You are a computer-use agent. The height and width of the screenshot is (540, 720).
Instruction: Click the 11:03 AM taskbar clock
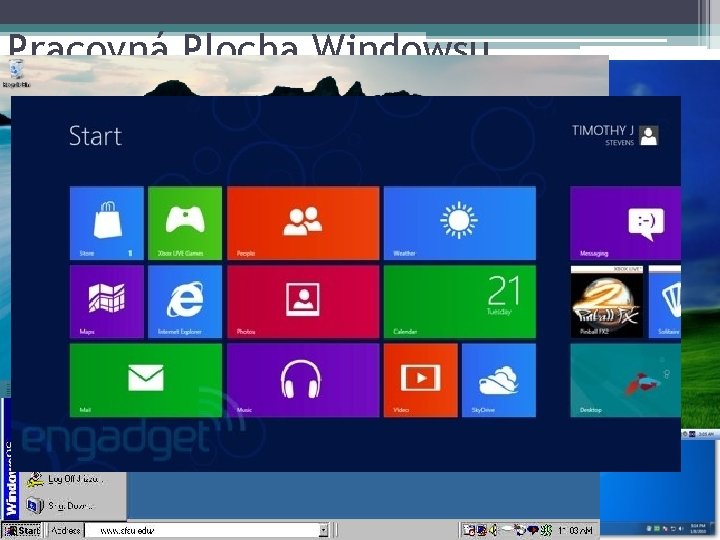pyautogui.click(x=577, y=531)
